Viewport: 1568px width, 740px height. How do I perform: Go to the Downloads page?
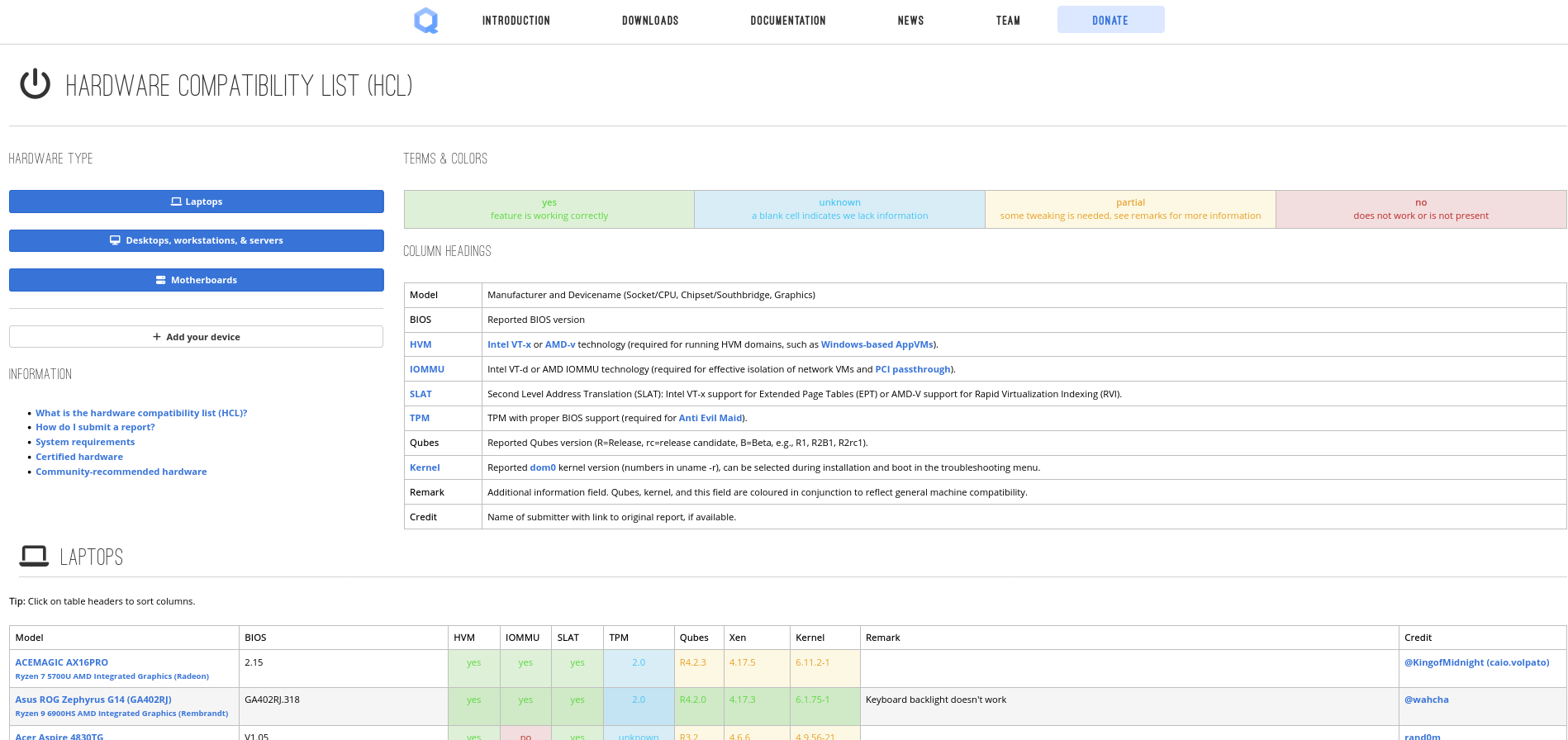[649, 21]
